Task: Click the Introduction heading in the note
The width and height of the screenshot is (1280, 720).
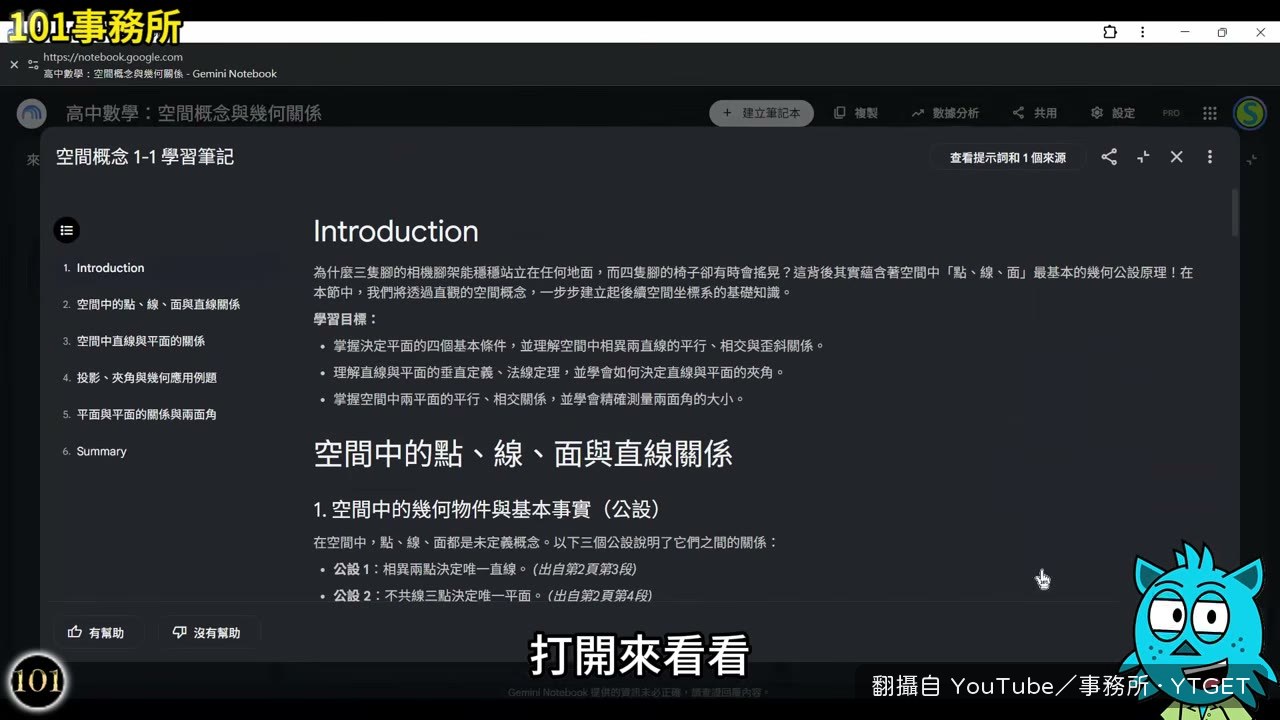Action: 396,231
